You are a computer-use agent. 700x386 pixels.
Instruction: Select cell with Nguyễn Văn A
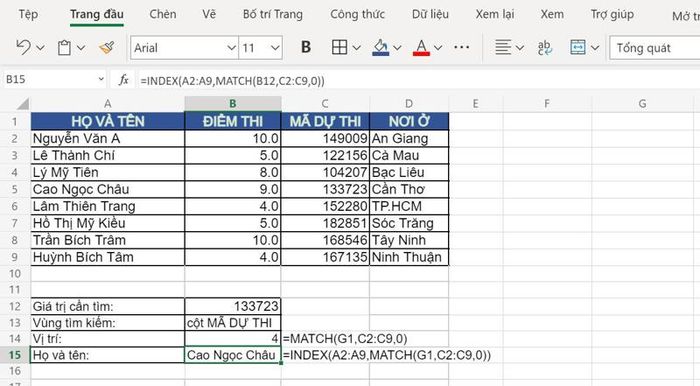click(x=108, y=139)
